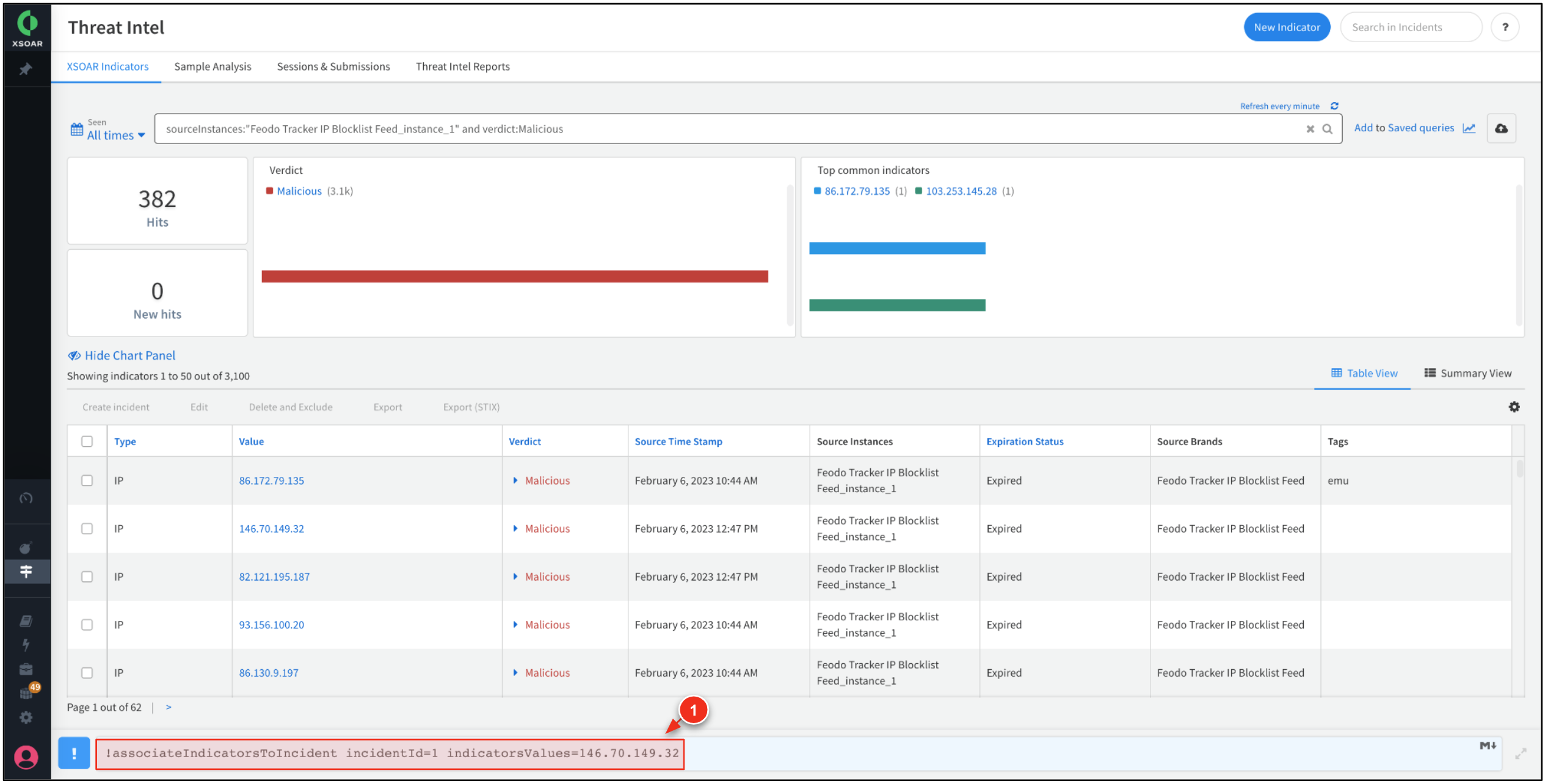This screenshot has width=1545, height=784.
Task: Open Threat Intel signpost icon in sidebar
Action: click(26, 572)
